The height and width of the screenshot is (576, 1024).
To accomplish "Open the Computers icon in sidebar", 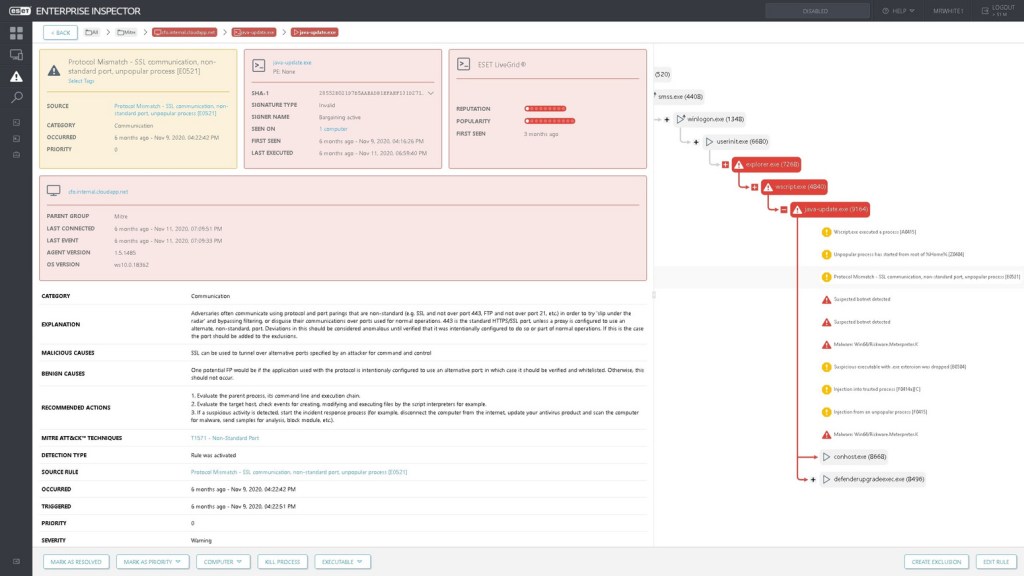I will tap(16, 55).
